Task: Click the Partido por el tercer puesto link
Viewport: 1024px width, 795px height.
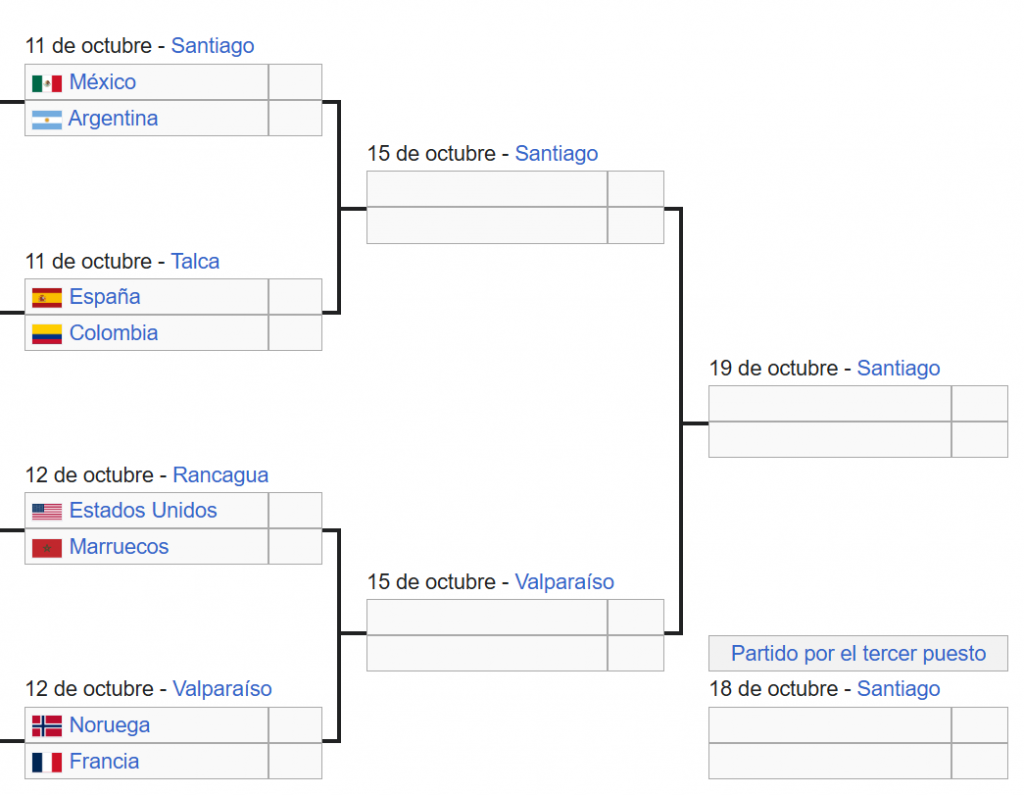Action: 858,654
